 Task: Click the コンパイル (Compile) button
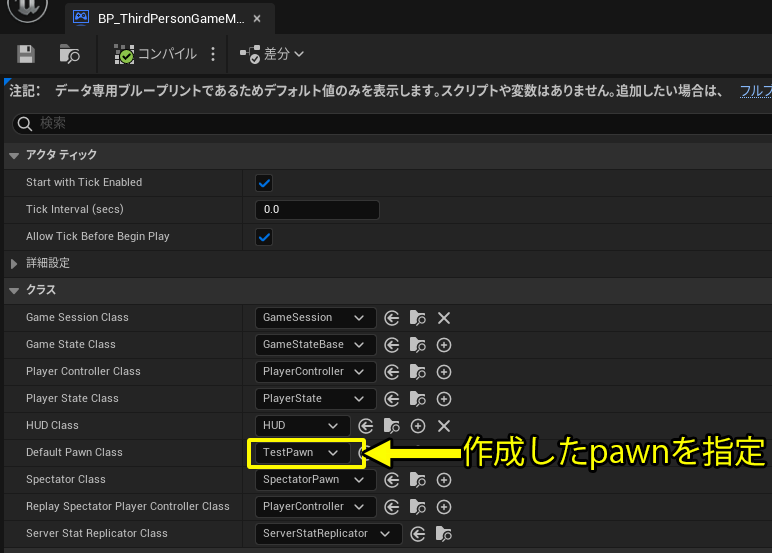[156, 54]
